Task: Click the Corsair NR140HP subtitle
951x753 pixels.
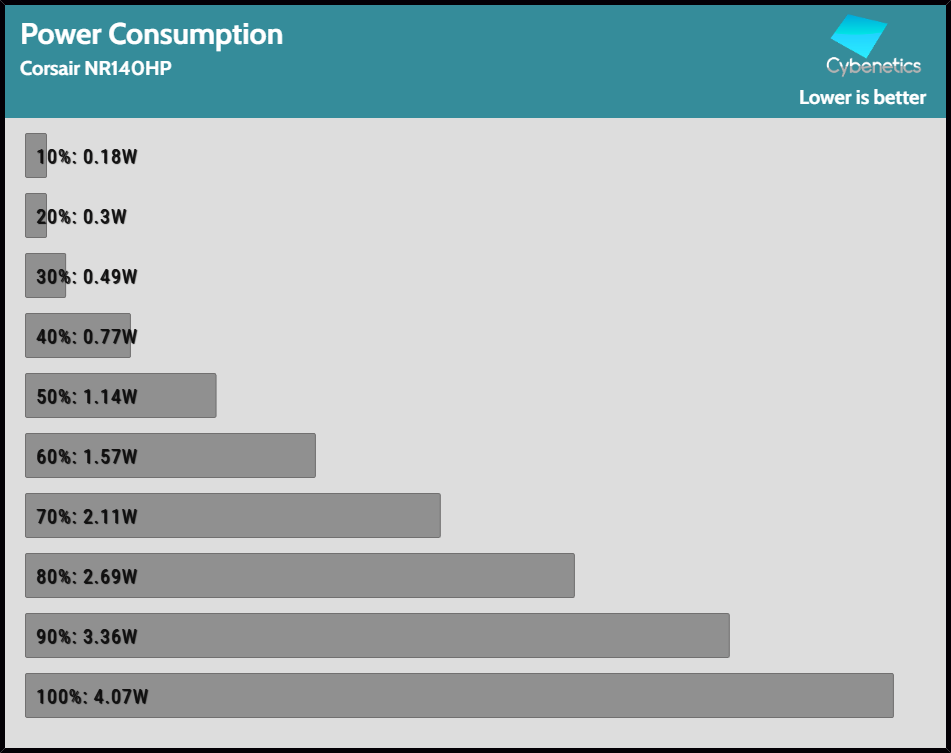Action: (89, 70)
